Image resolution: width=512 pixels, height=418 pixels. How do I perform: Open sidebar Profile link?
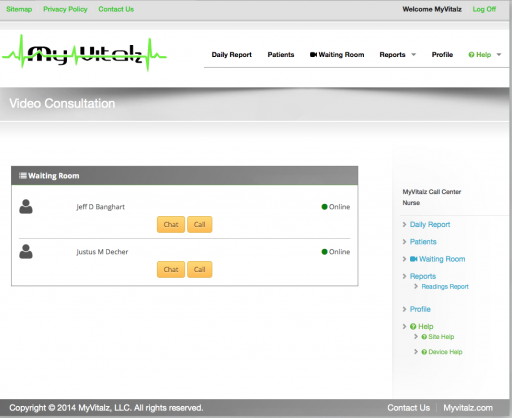tap(420, 309)
